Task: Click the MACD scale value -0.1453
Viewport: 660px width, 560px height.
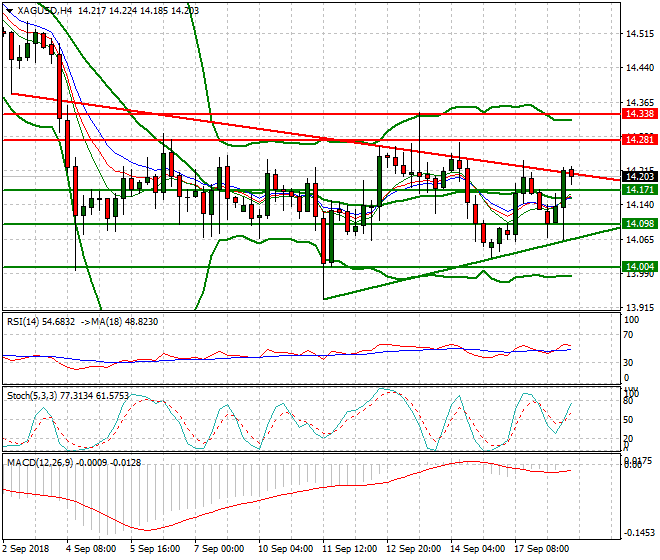Action: coord(639,533)
